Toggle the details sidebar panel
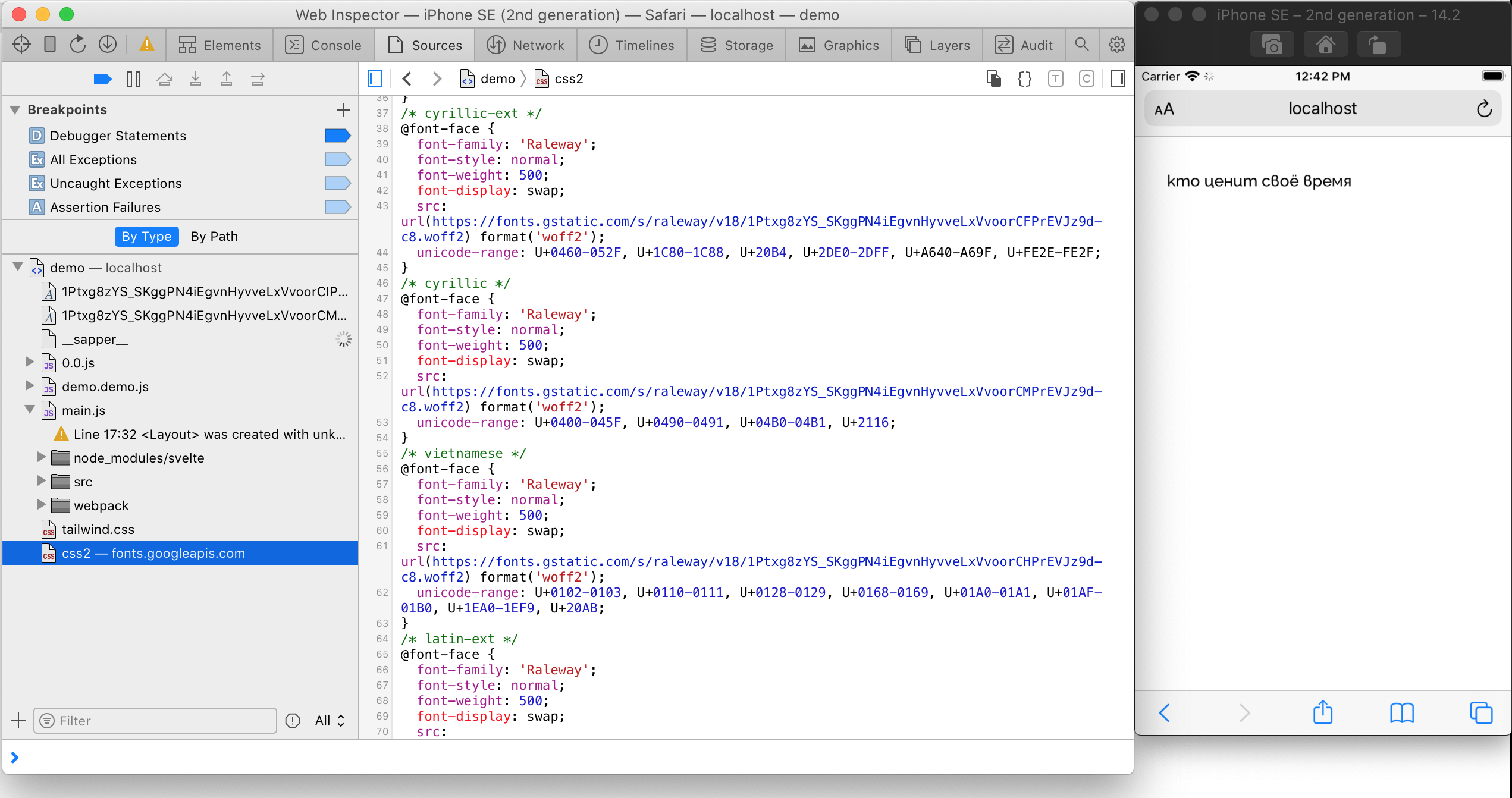This screenshot has width=1512, height=798. (1118, 78)
